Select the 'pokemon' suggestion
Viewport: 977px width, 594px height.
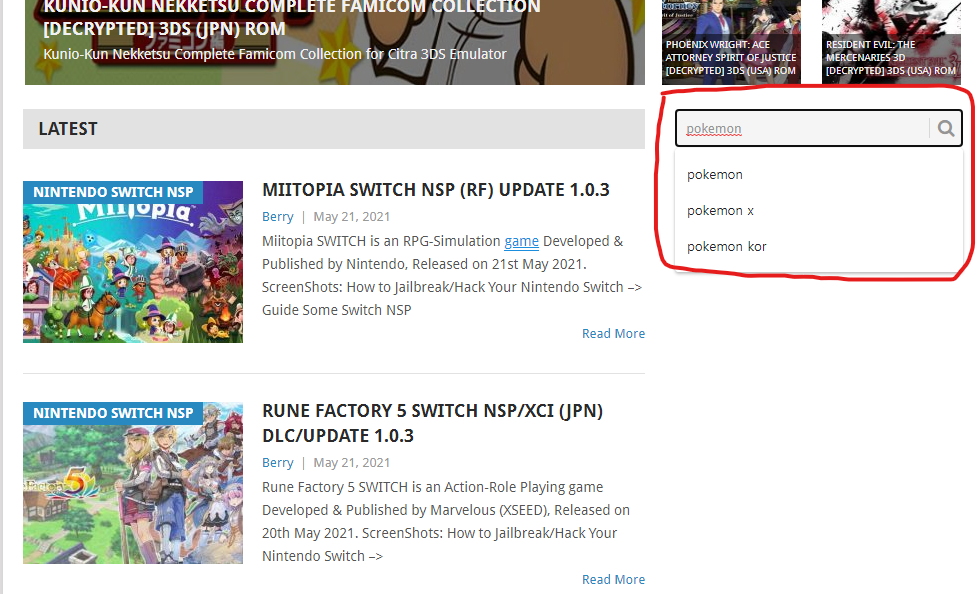tap(818, 175)
